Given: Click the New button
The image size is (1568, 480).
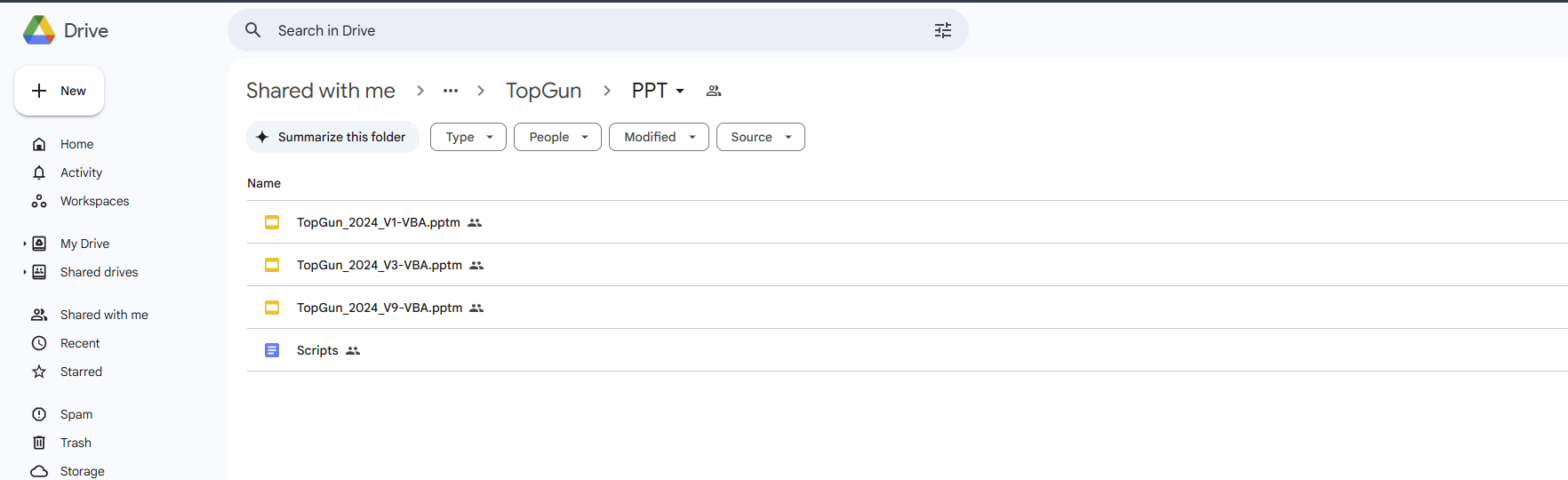Looking at the screenshot, I should [60, 91].
